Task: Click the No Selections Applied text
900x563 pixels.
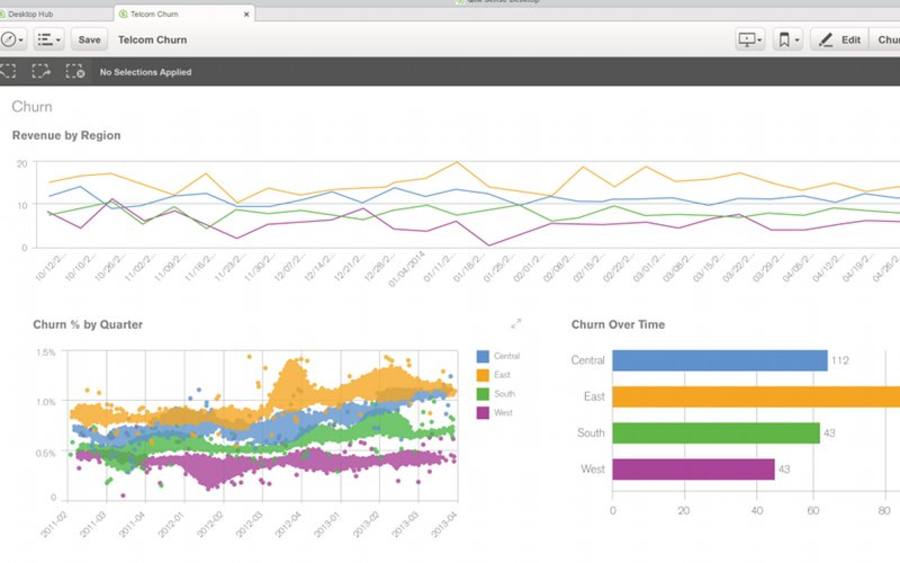Action: tap(146, 72)
